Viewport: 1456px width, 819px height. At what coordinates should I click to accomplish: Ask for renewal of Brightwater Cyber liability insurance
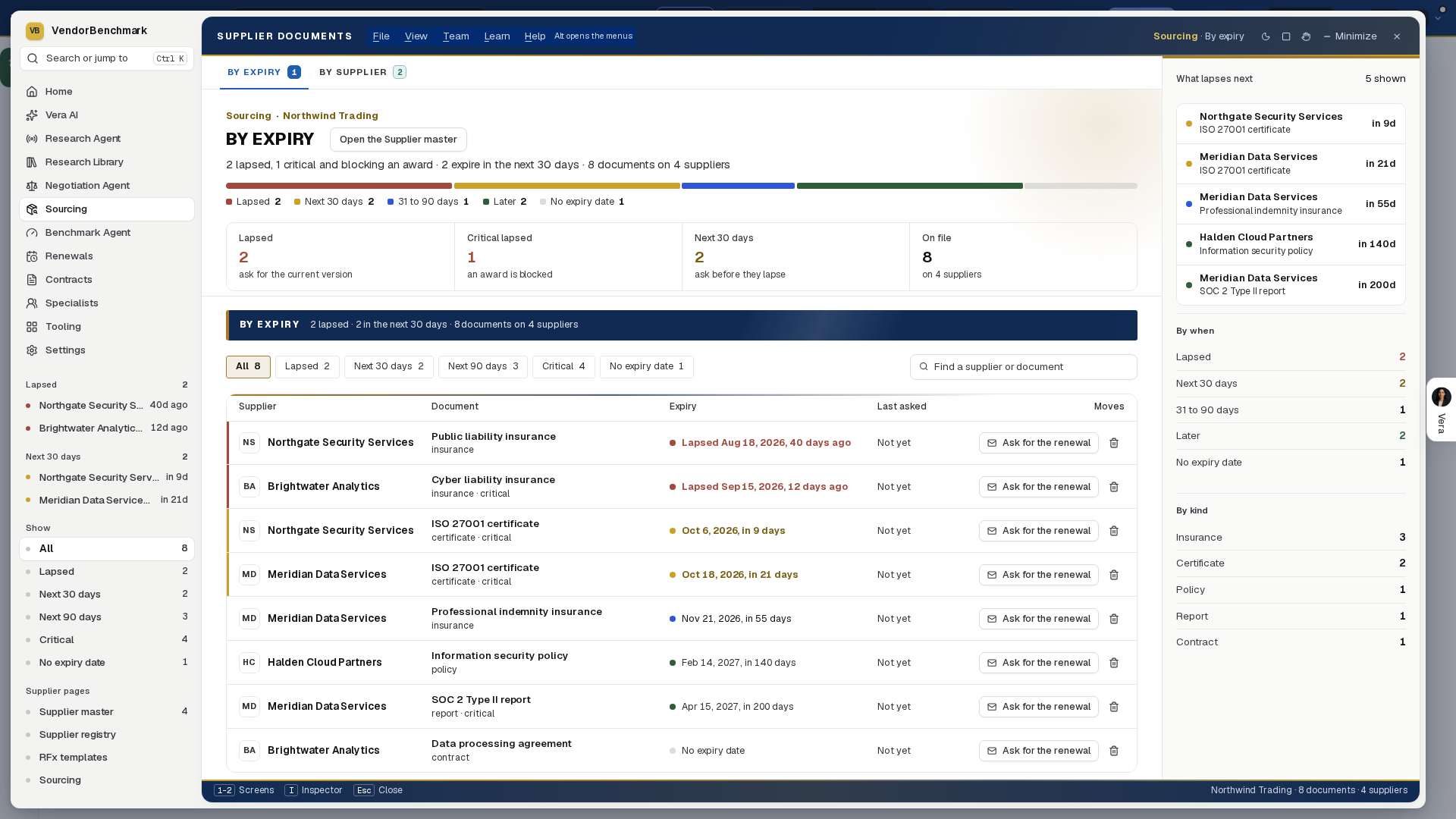point(1038,487)
